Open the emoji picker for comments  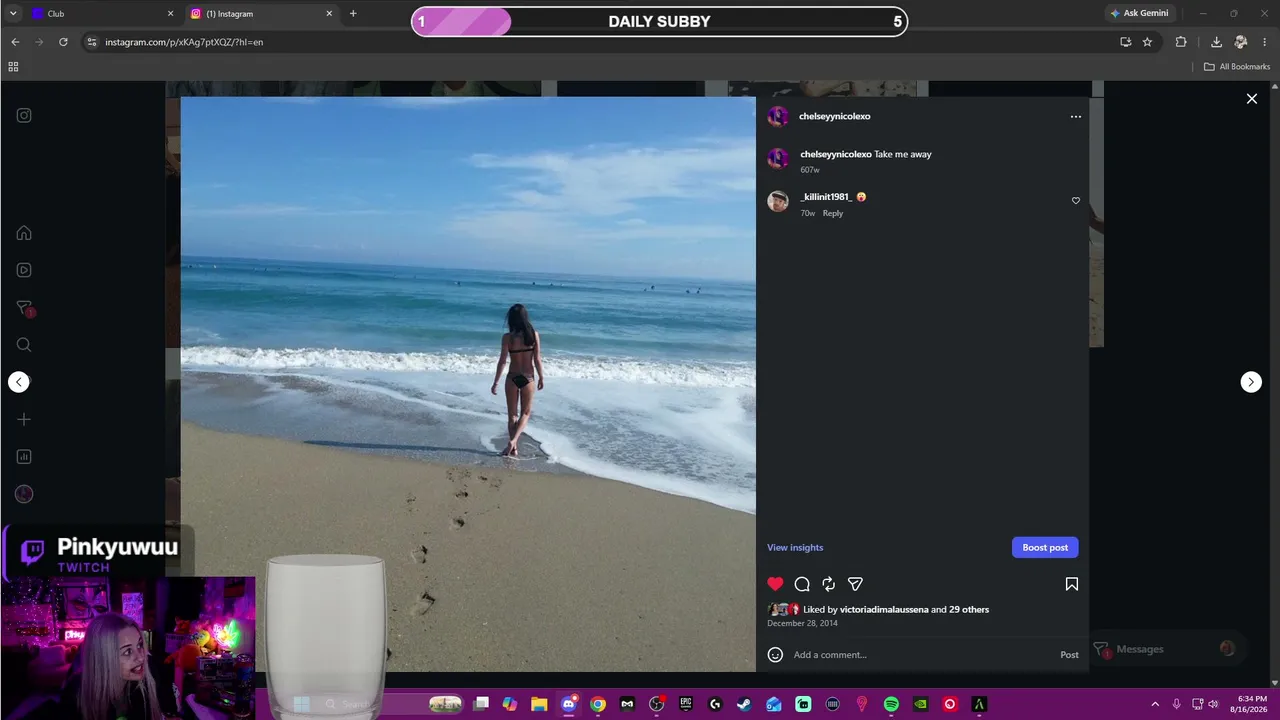775,655
